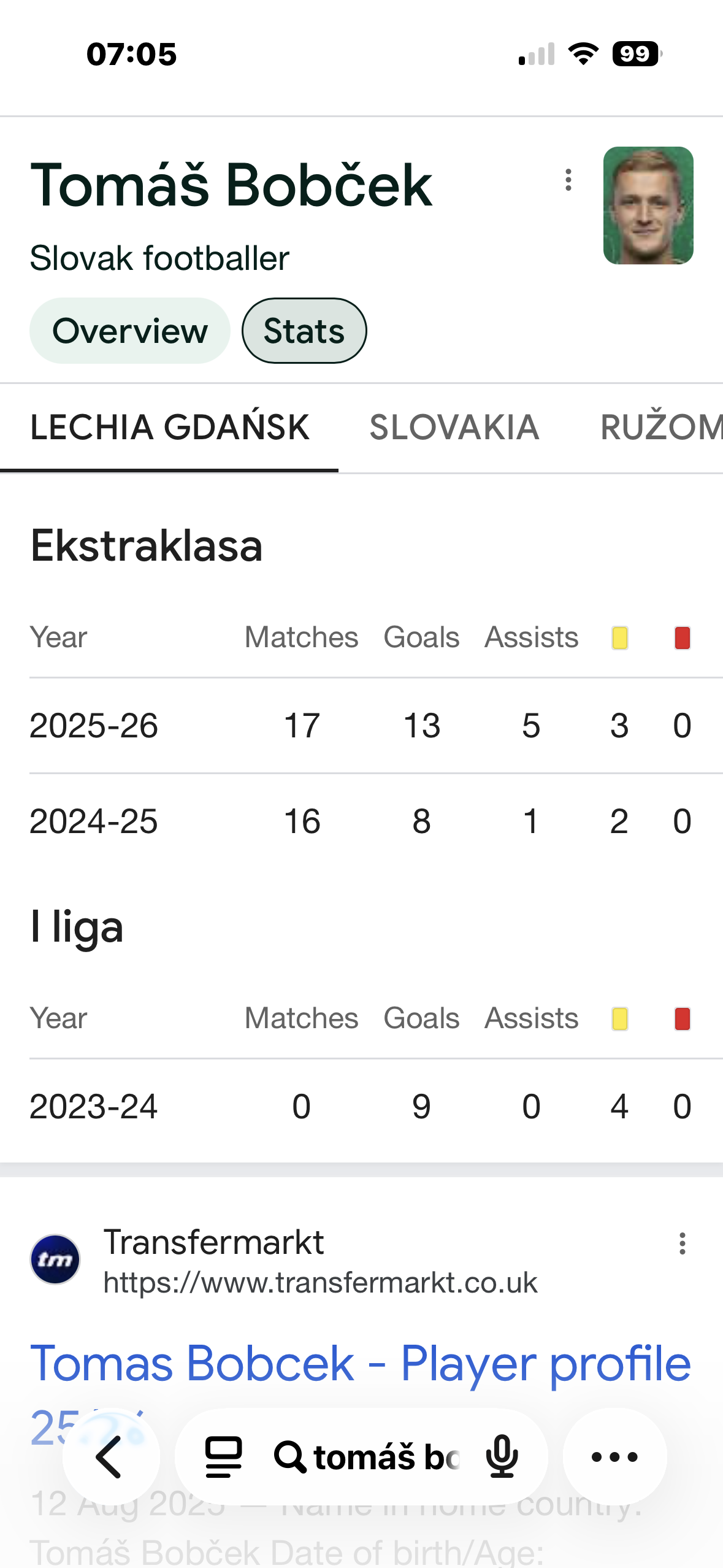Switch to the Overview chip
The image size is (723, 1568).
(129, 330)
